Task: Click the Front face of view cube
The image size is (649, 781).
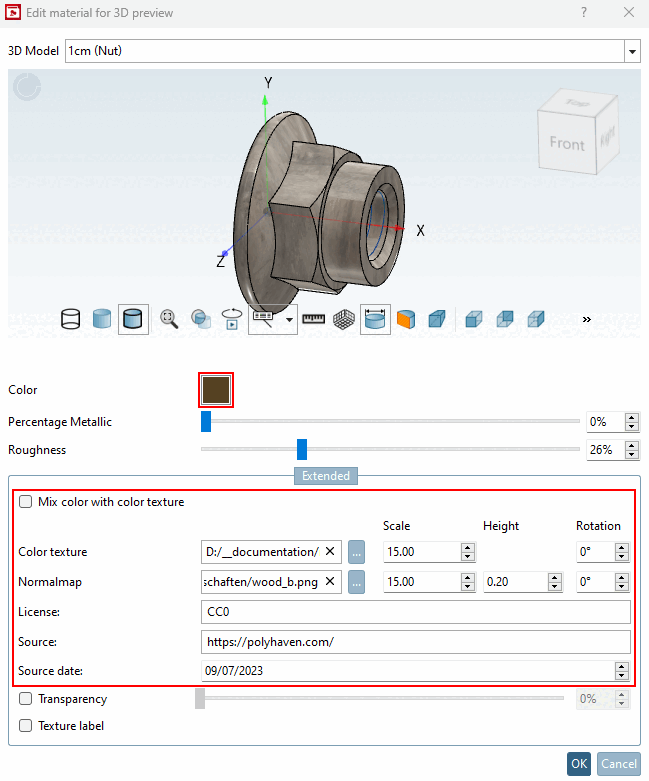Action: (567, 143)
